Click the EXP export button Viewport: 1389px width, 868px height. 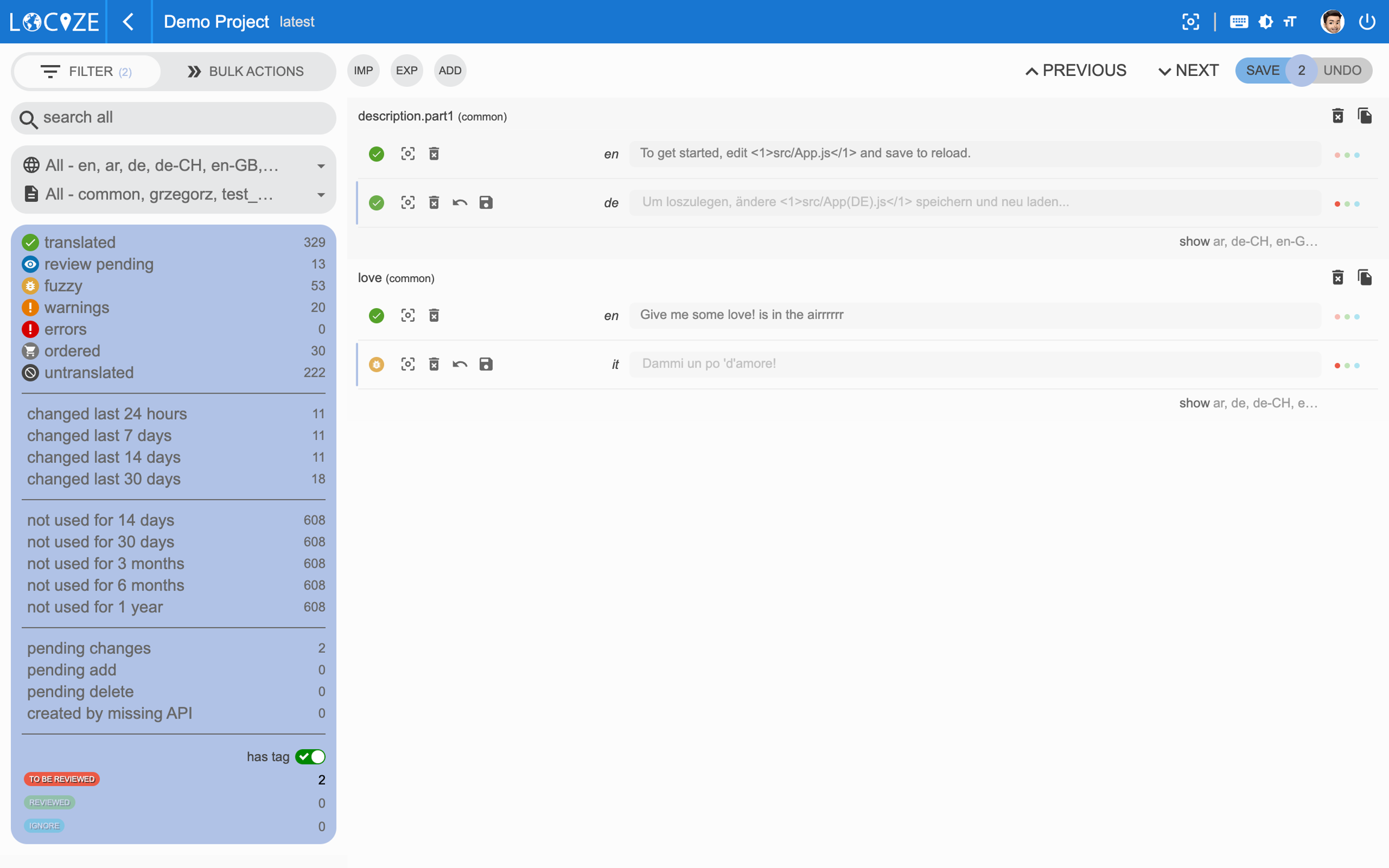(406, 71)
